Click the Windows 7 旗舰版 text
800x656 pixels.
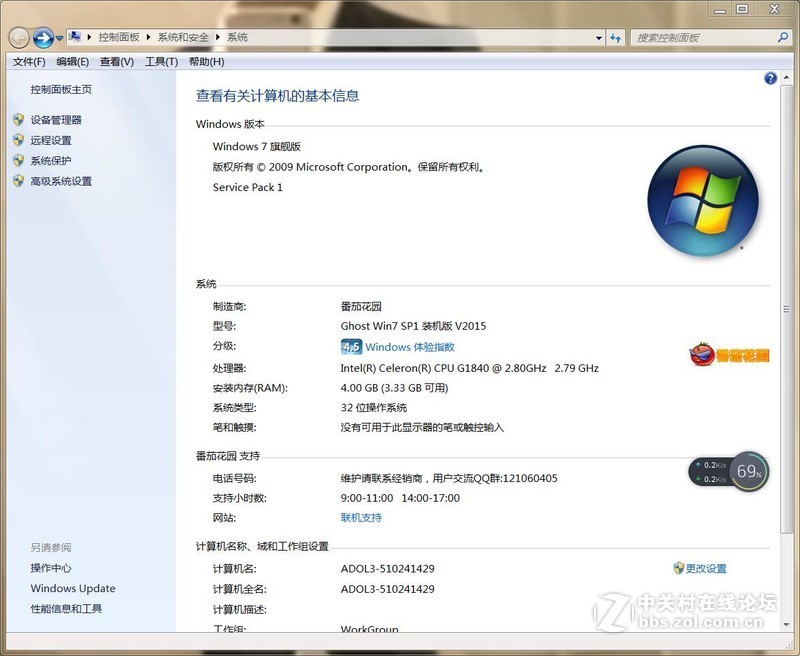pyautogui.click(x=257, y=146)
